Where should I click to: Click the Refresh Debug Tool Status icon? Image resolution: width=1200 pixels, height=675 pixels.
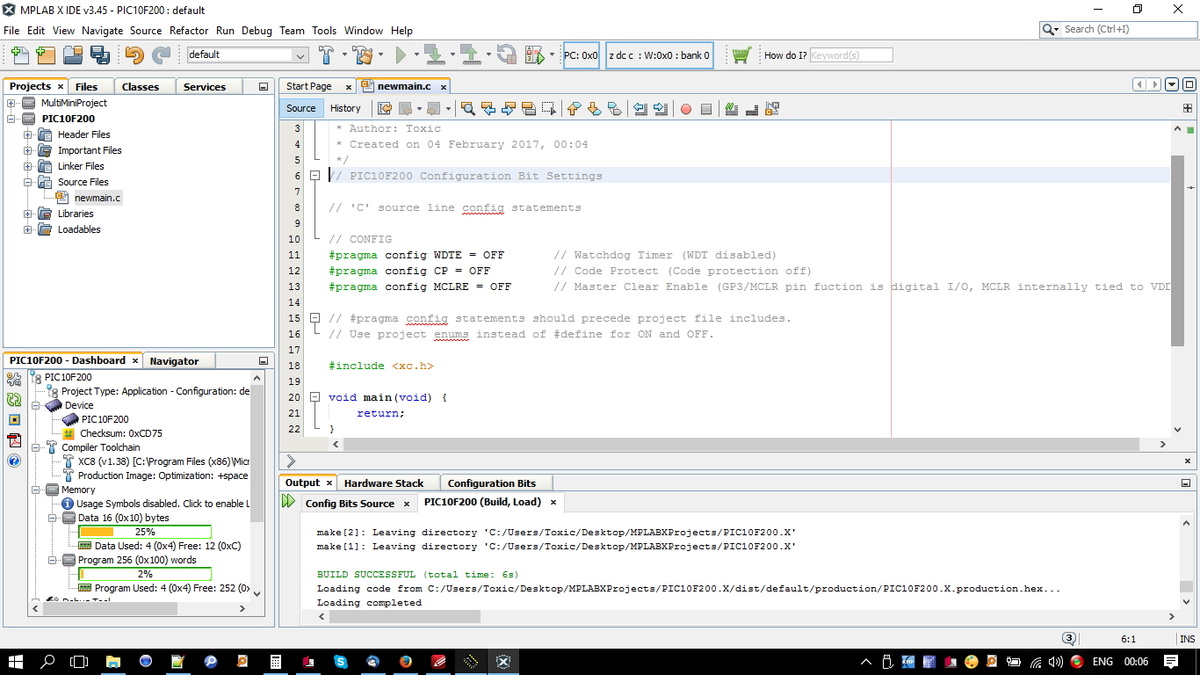tap(14, 399)
